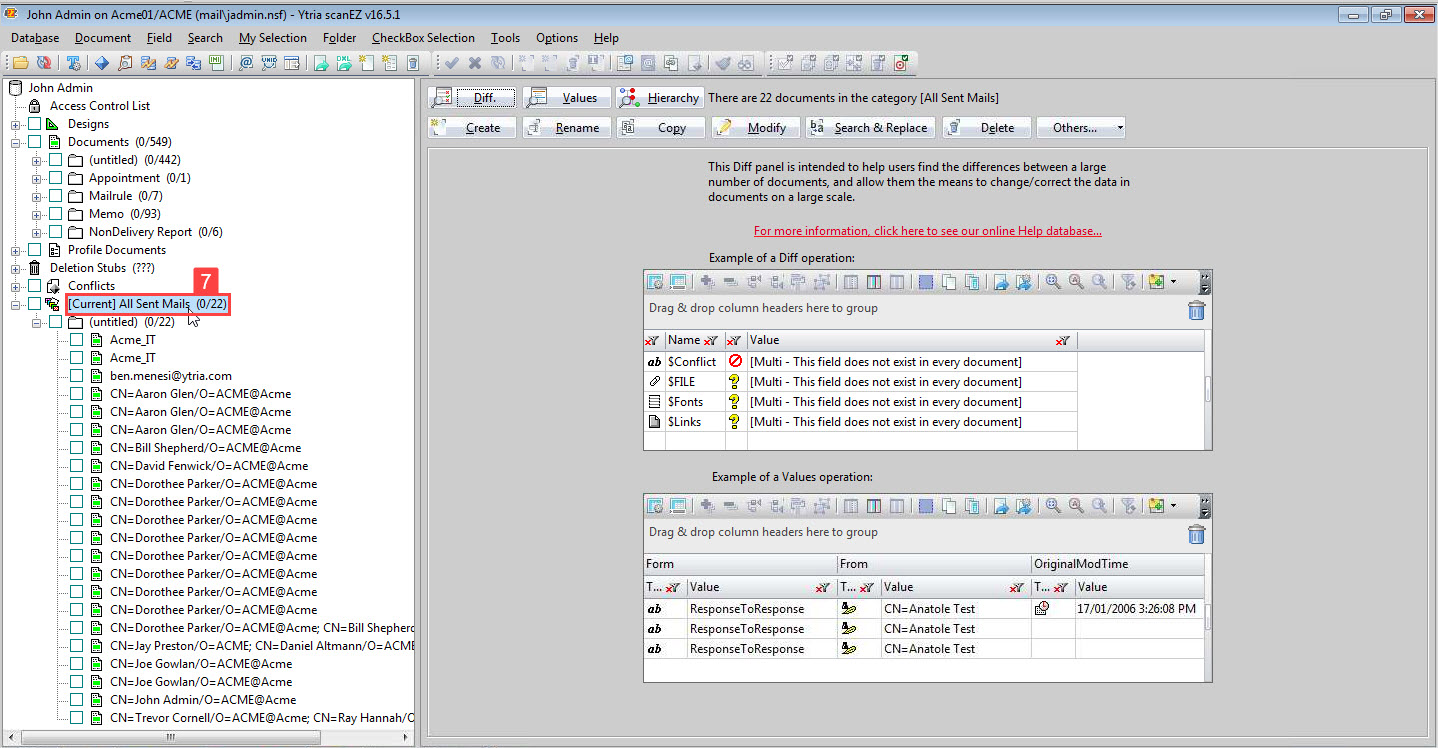Viewport: 1438px width, 748px height.
Task: Select the CN=David Fenwick document row
Action: pos(209,466)
